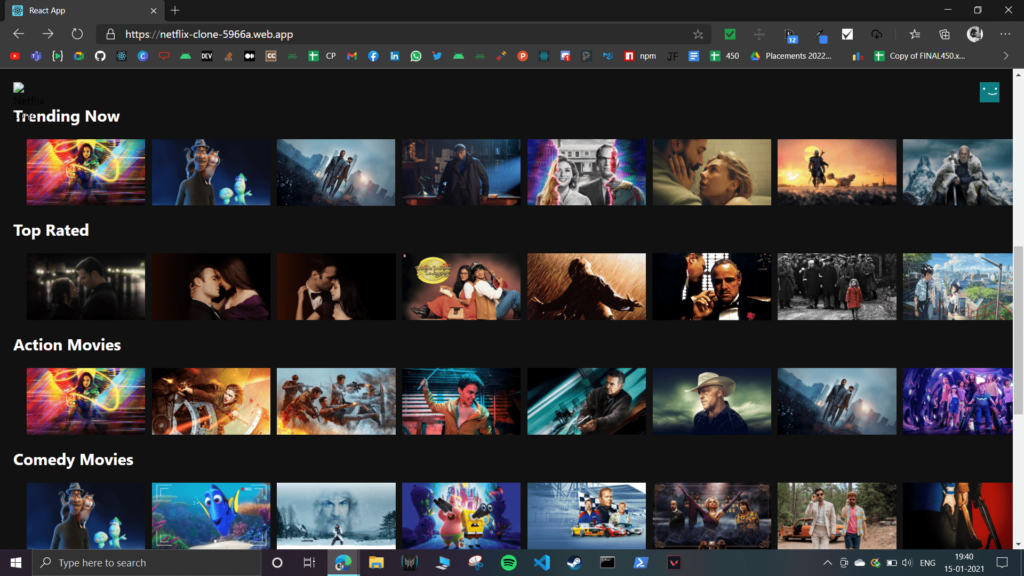The width and height of the screenshot is (1024, 576).
Task: Launch Spotify from the taskbar
Action: click(x=508, y=563)
